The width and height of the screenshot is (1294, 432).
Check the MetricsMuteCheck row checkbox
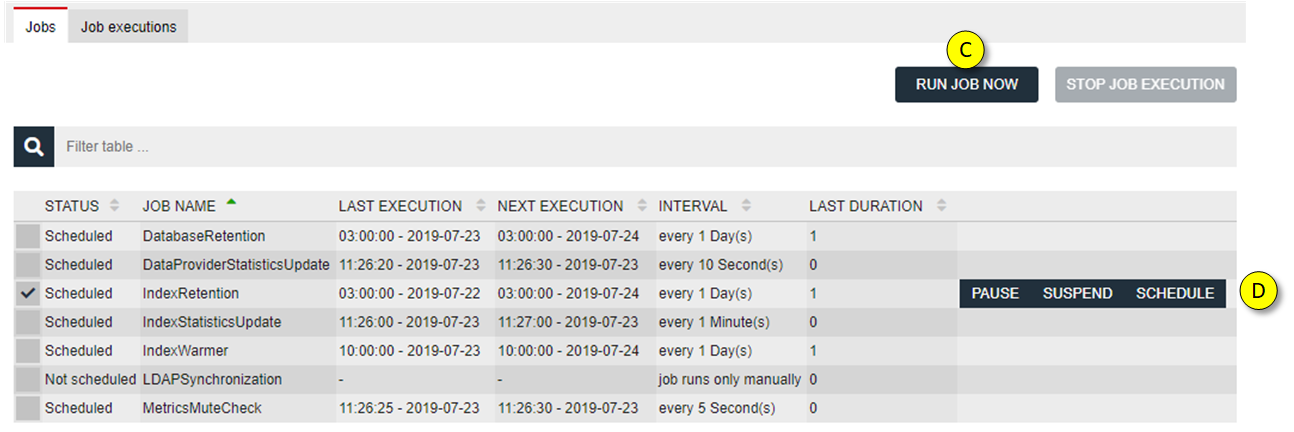(x=27, y=408)
